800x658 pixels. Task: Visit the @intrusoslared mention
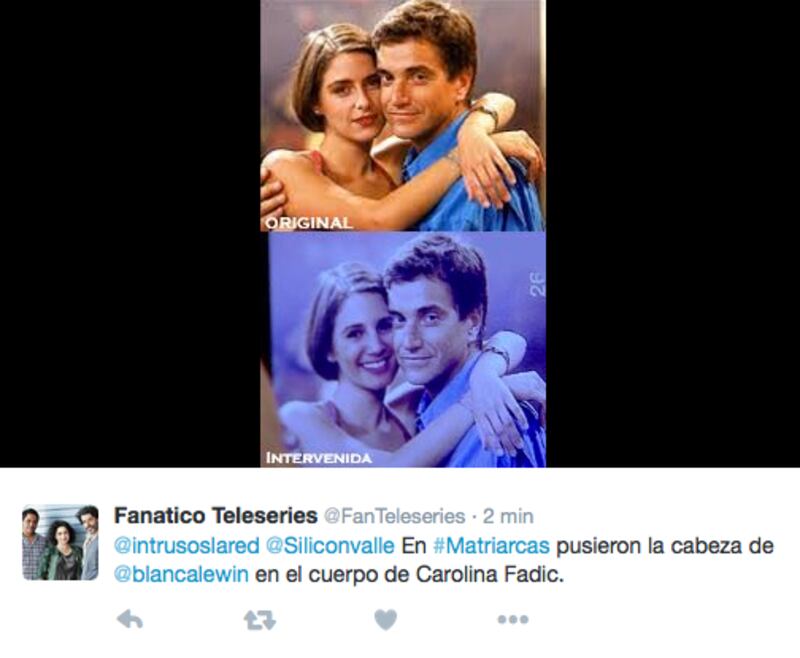(187, 546)
